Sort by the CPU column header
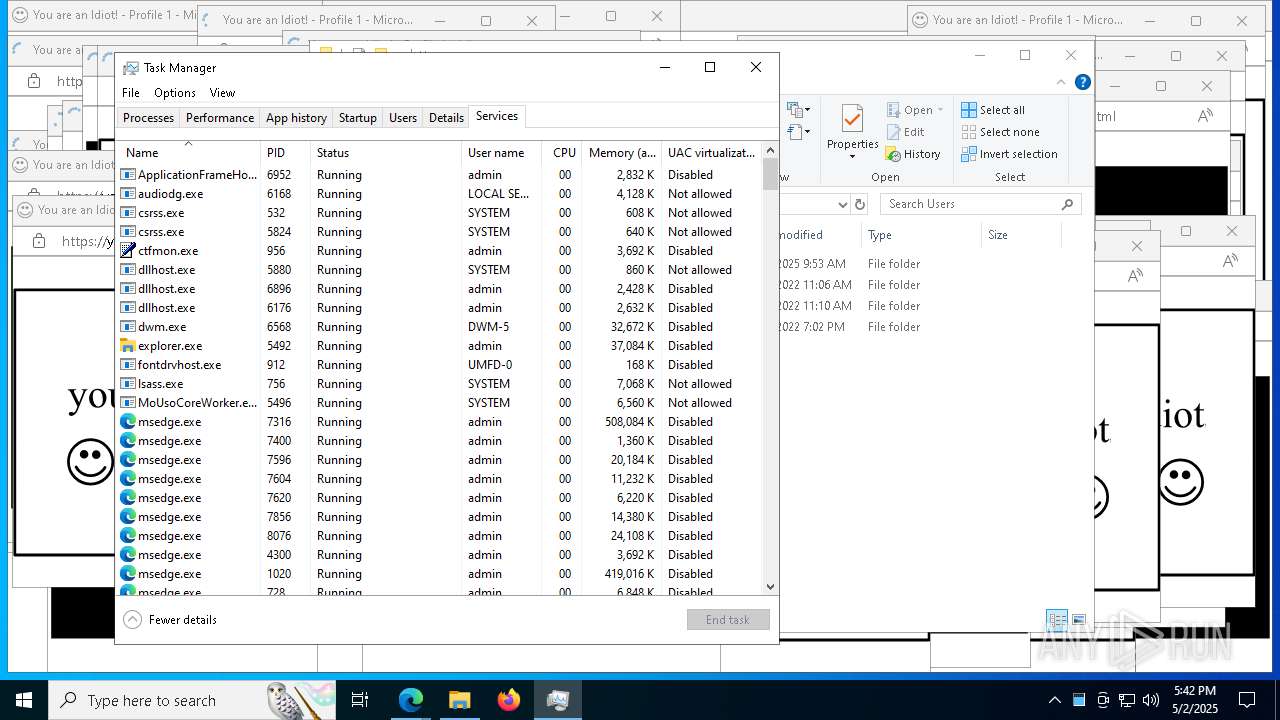The width and height of the screenshot is (1280, 720). click(x=563, y=153)
